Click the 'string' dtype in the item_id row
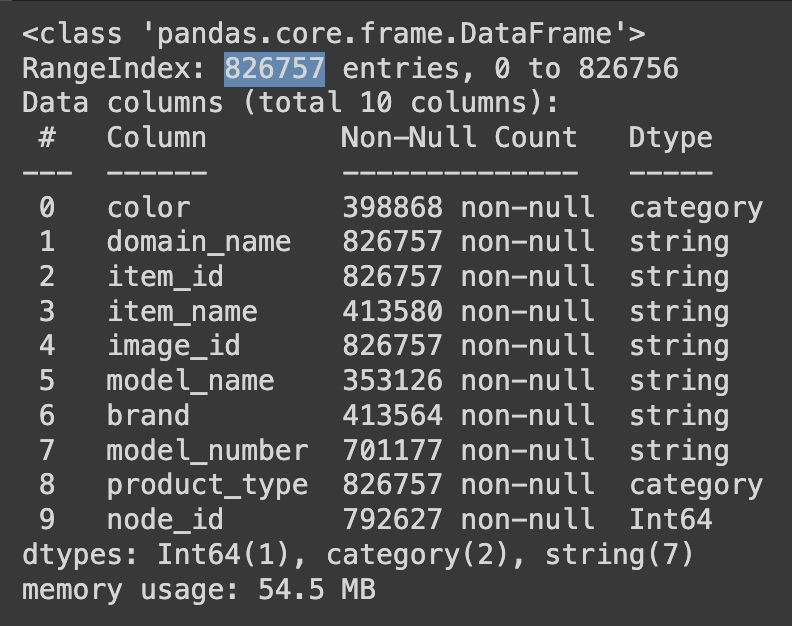792x626 pixels. point(679,278)
